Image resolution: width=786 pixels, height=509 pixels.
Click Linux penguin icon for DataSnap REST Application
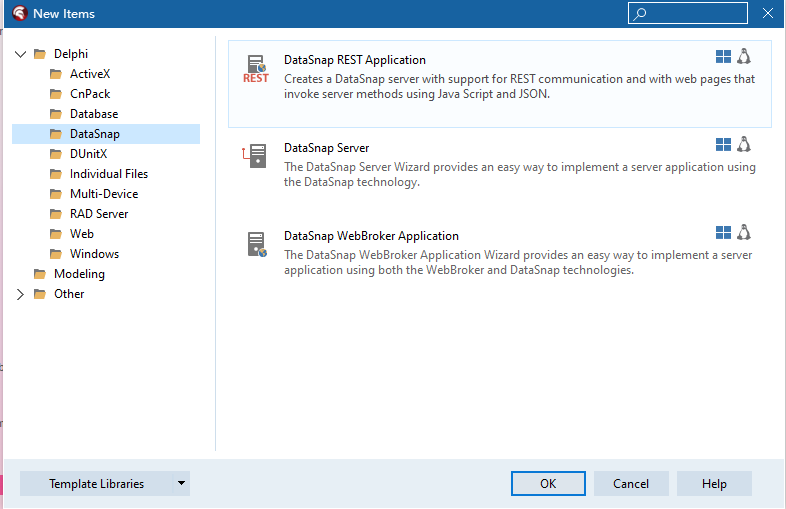744,57
